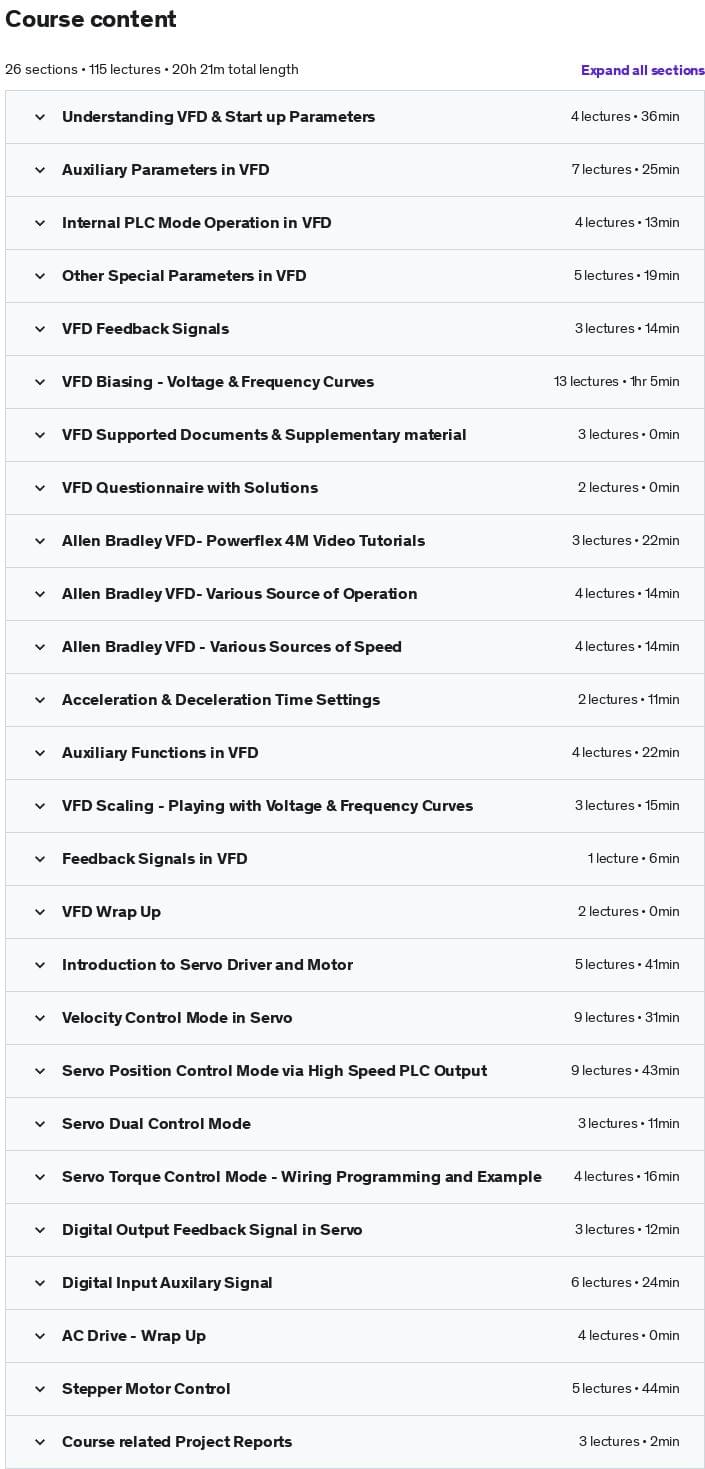Open the Other Special Parameters in VFD section
The width and height of the screenshot is (705, 1469).
pos(184,276)
